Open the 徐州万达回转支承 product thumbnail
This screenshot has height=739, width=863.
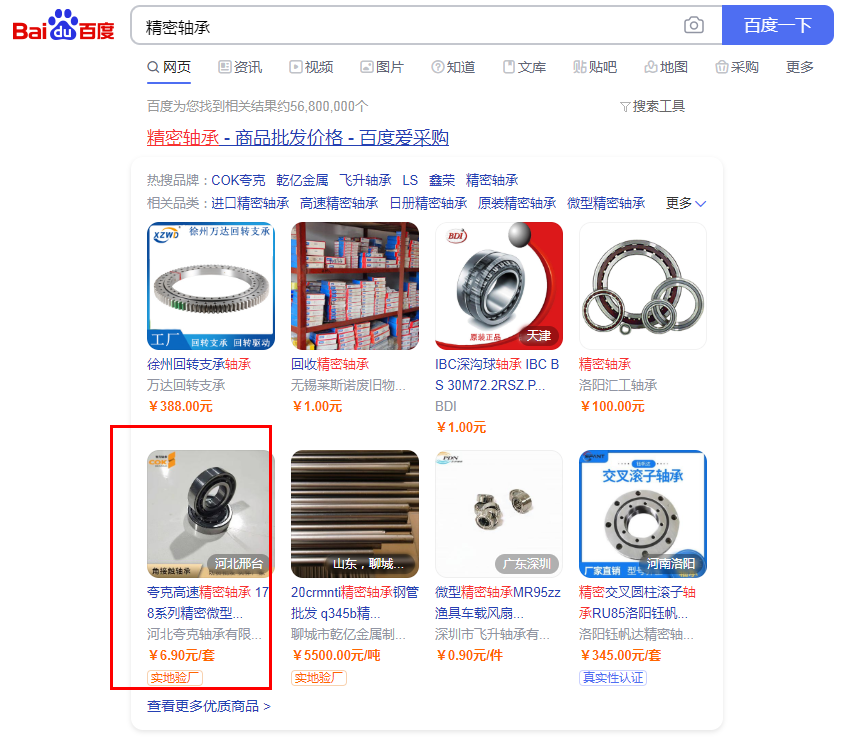pos(211,286)
